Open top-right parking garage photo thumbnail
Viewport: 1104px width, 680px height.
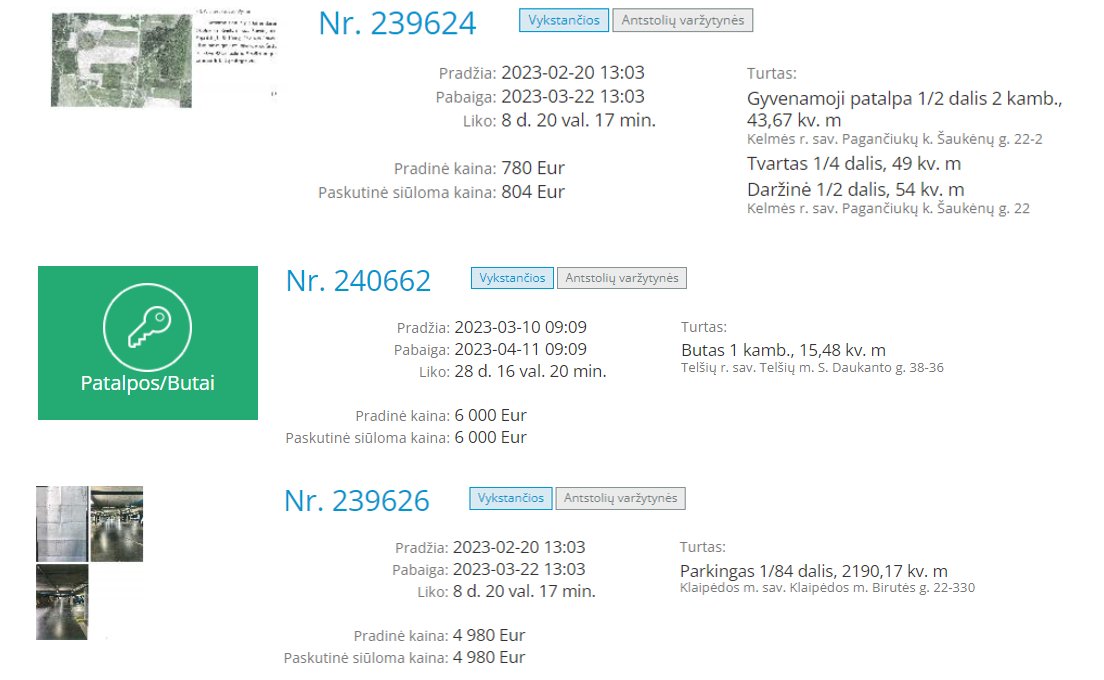pyautogui.click(x=117, y=524)
